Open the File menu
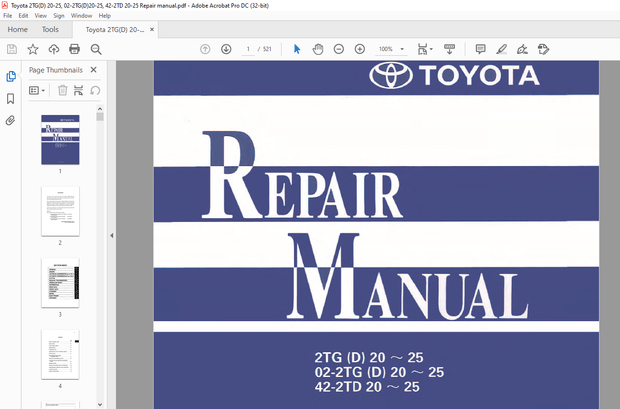 8,16
